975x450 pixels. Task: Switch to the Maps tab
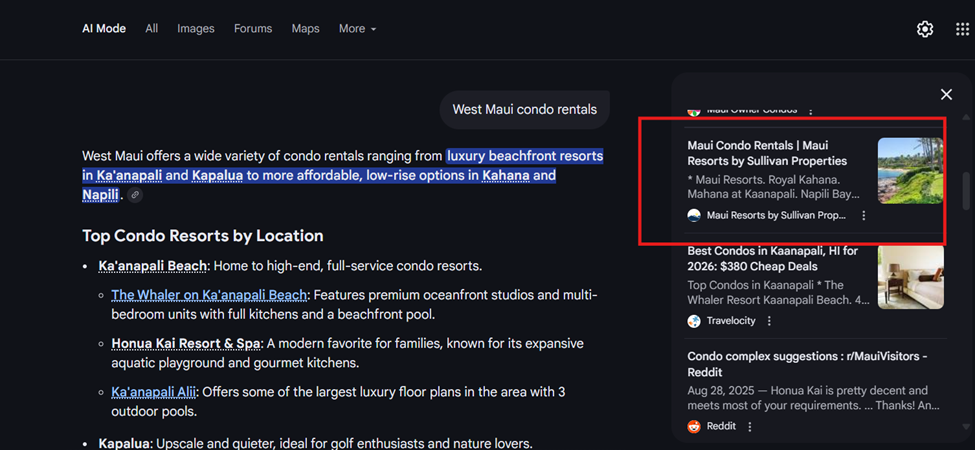pos(306,29)
